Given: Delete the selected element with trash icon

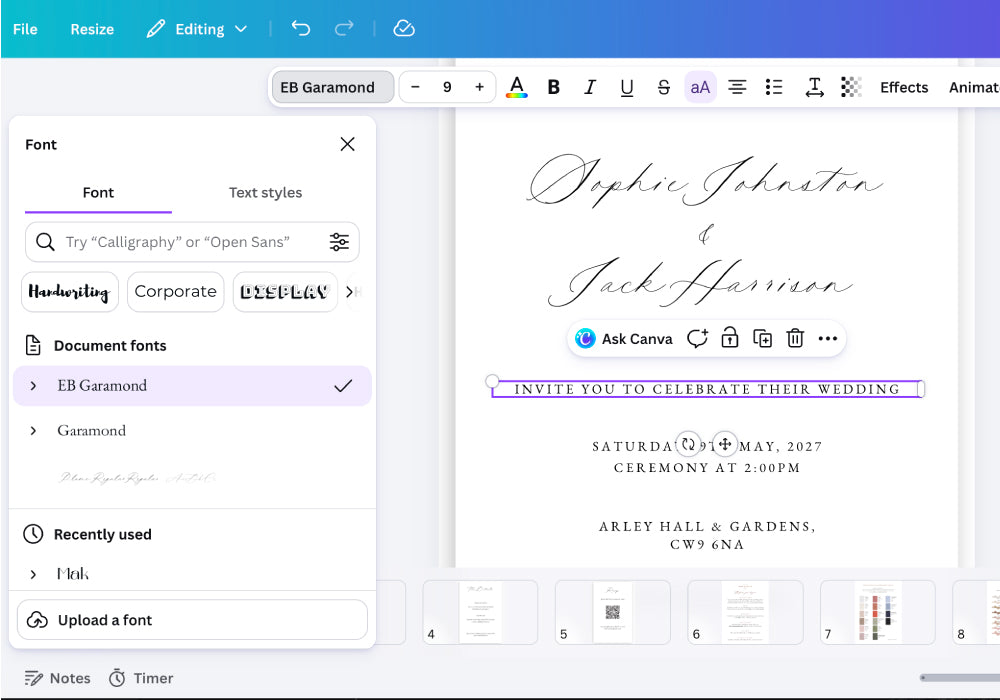Looking at the screenshot, I should 795,339.
